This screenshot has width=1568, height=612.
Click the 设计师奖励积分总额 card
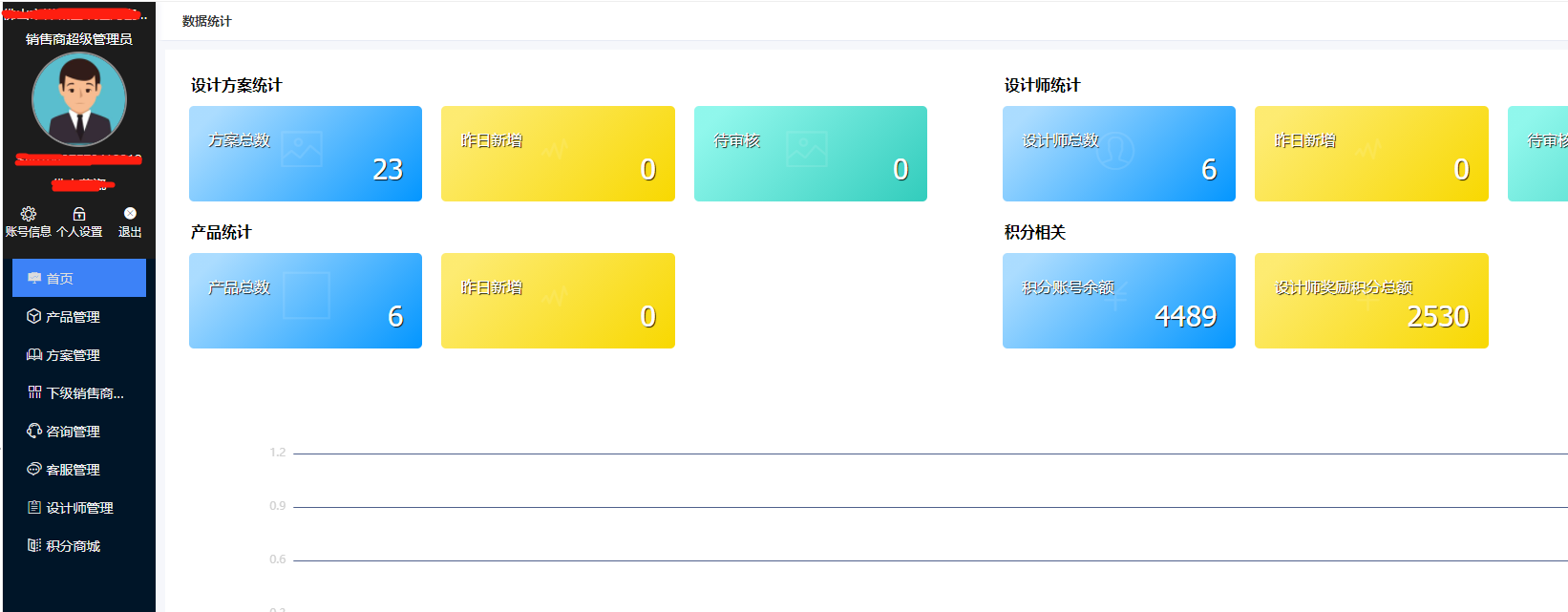[1371, 301]
